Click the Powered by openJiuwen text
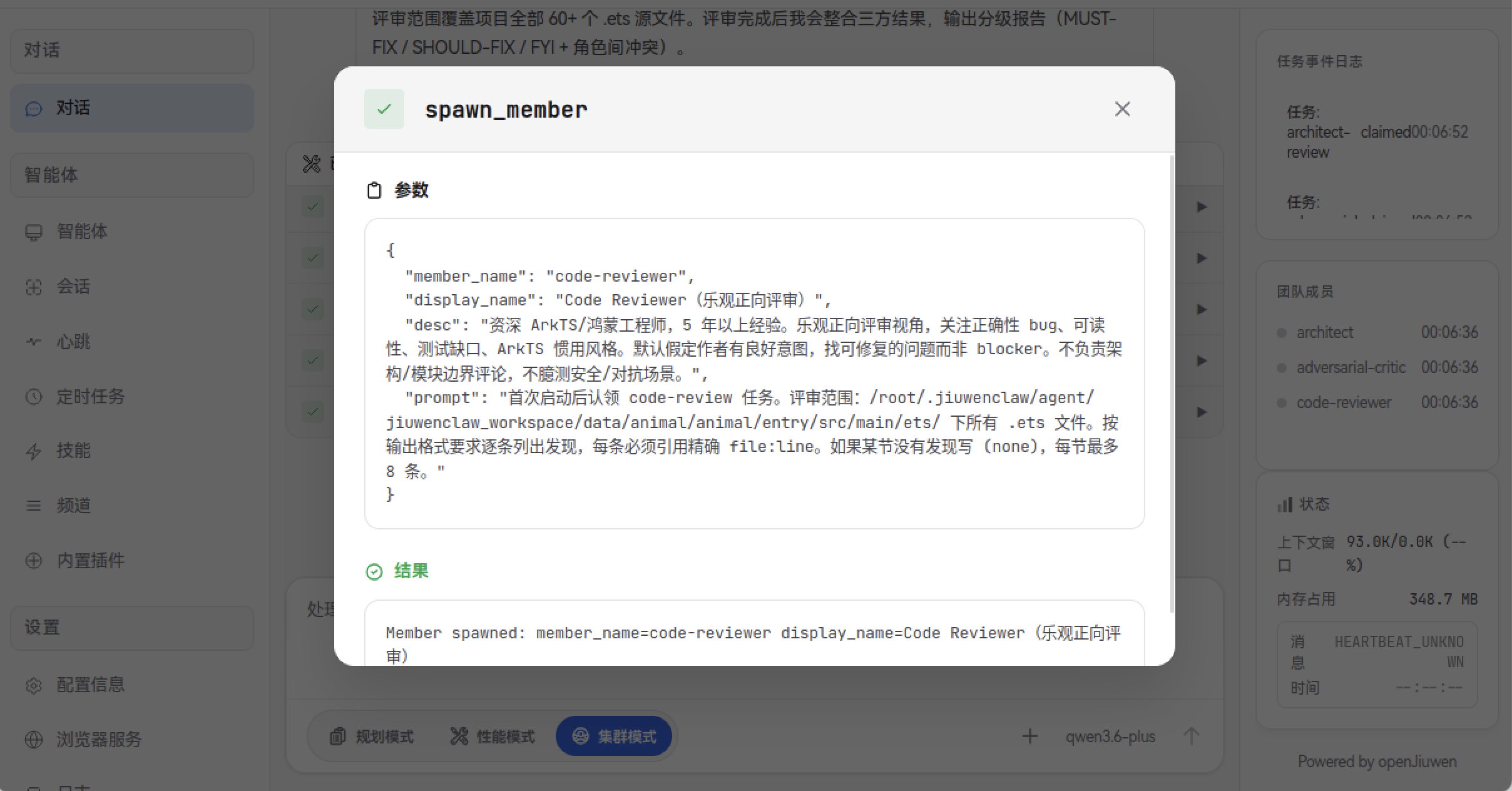The width and height of the screenshot is (1512, 791). click(1377, 762)
